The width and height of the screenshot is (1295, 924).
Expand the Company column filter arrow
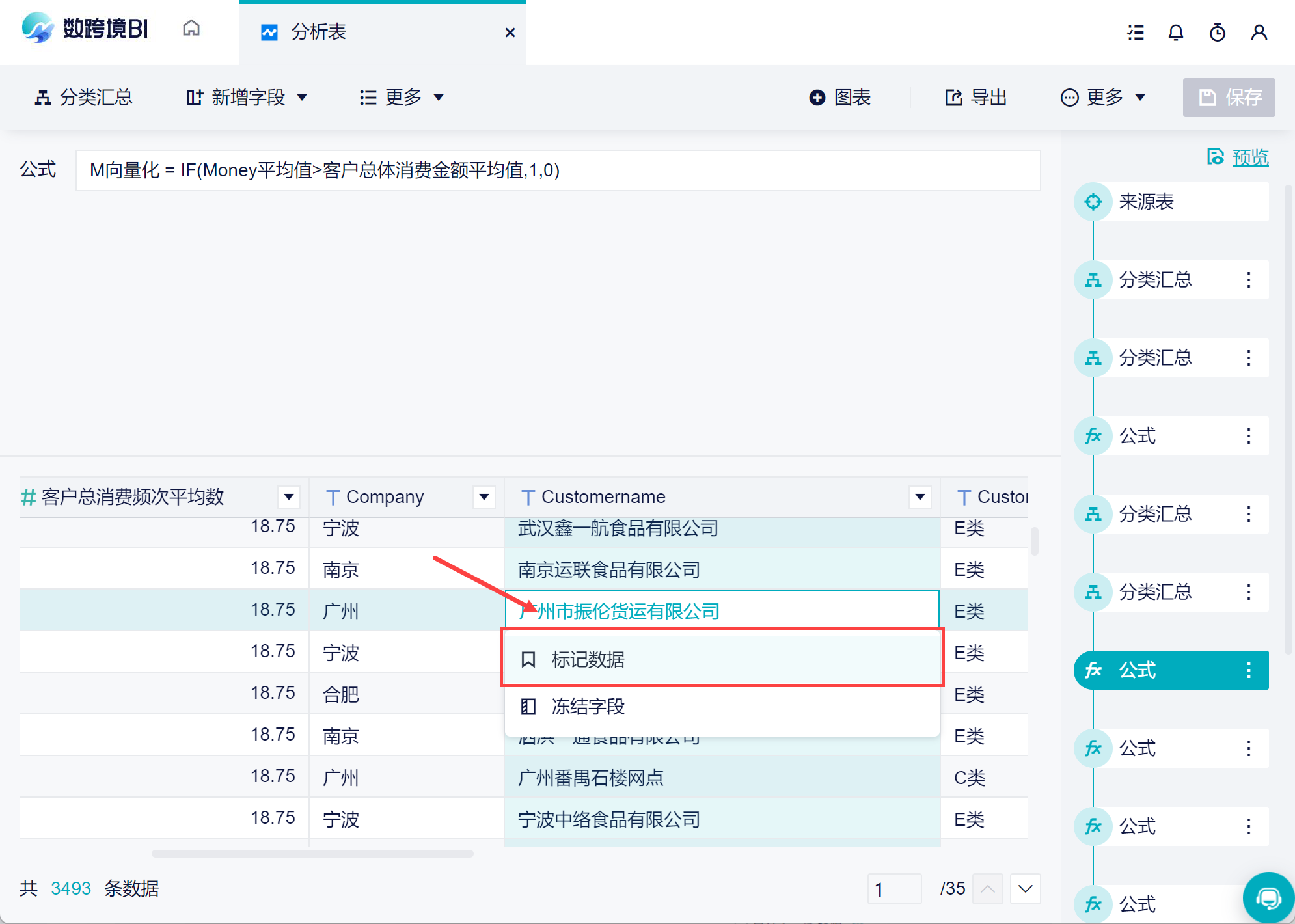pos(484,497)
